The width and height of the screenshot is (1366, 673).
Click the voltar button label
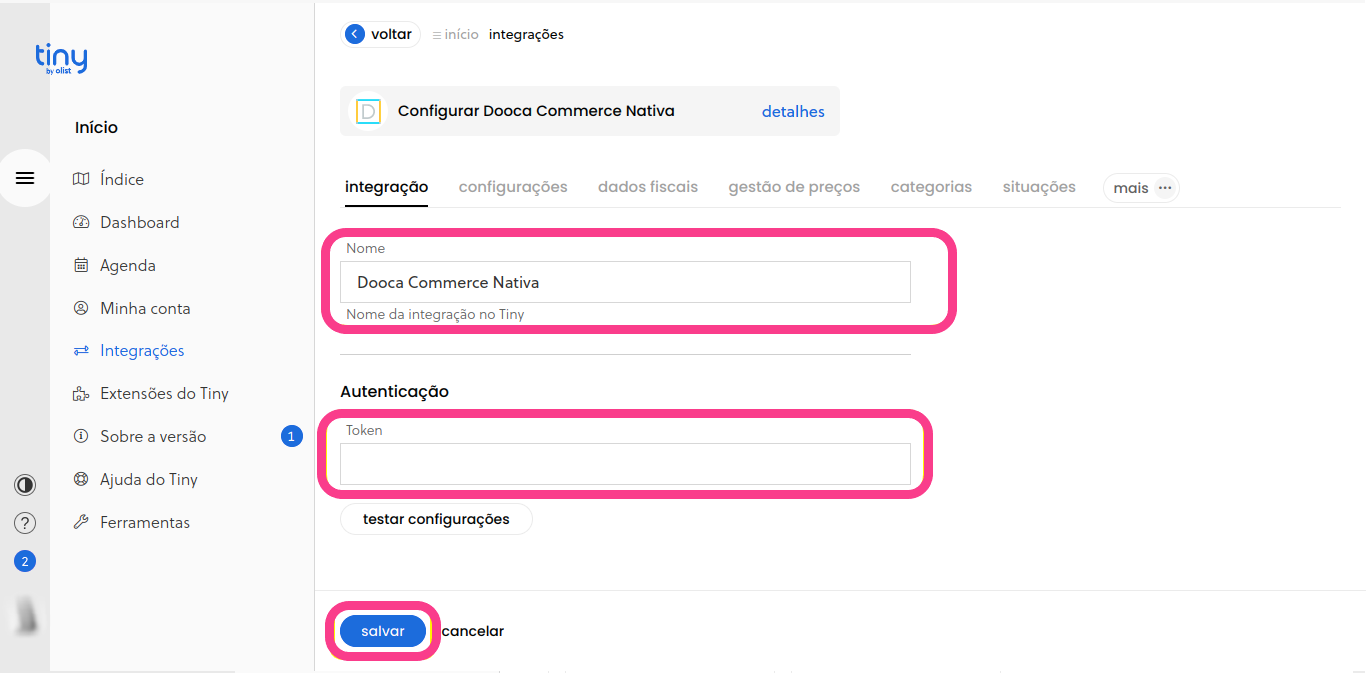391,34
